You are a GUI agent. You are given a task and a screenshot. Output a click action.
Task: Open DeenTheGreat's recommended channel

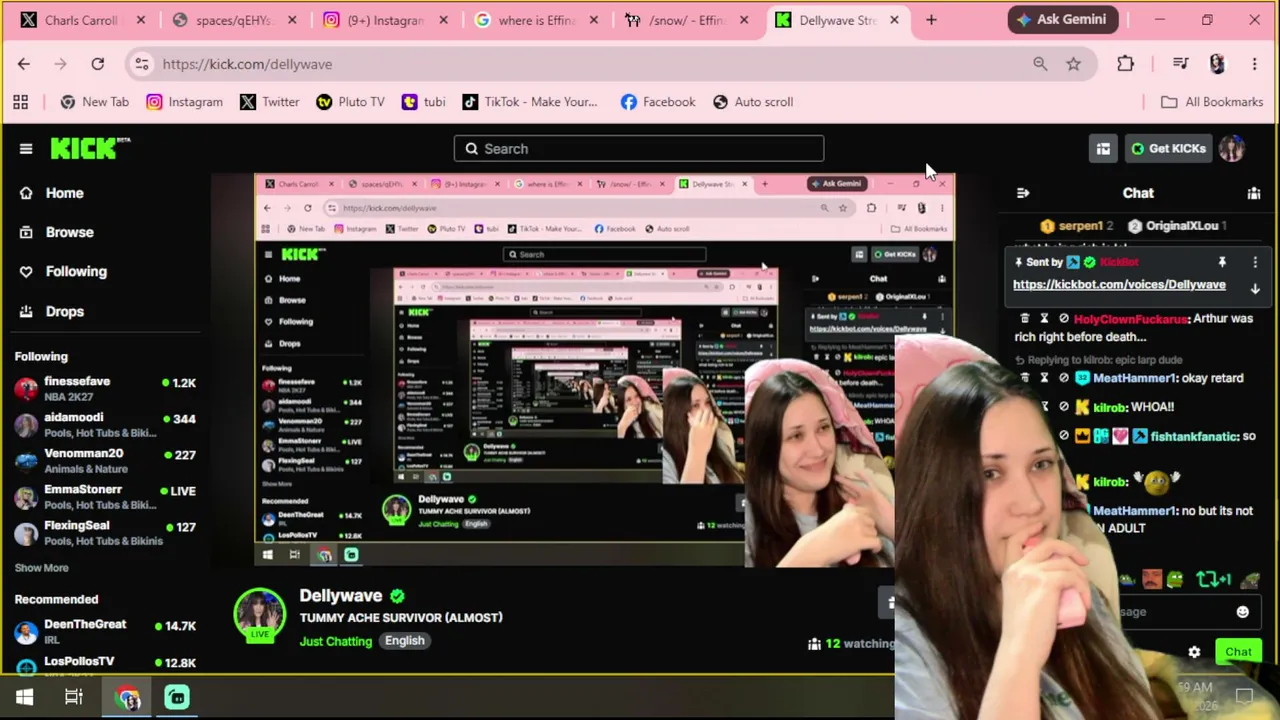click(105, 632)
